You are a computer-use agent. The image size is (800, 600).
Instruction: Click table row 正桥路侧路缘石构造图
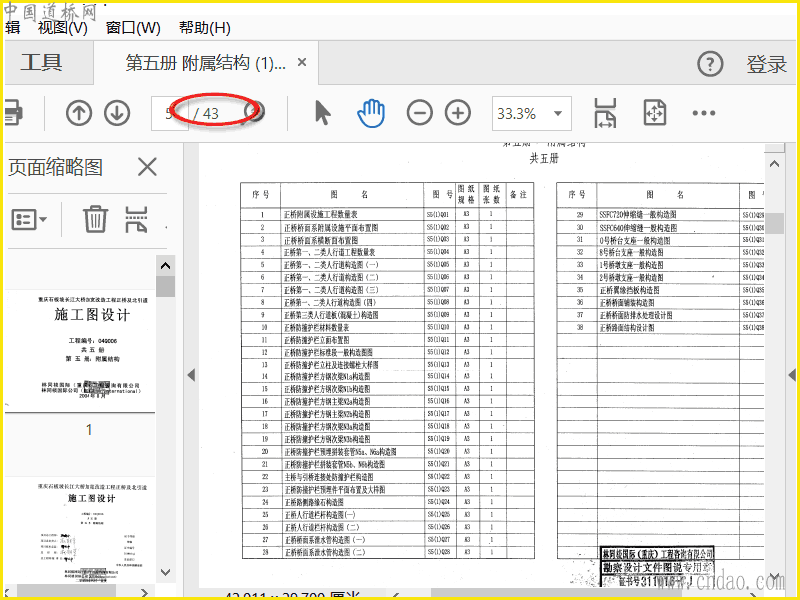pyautogui.click(x=387, y=502)
